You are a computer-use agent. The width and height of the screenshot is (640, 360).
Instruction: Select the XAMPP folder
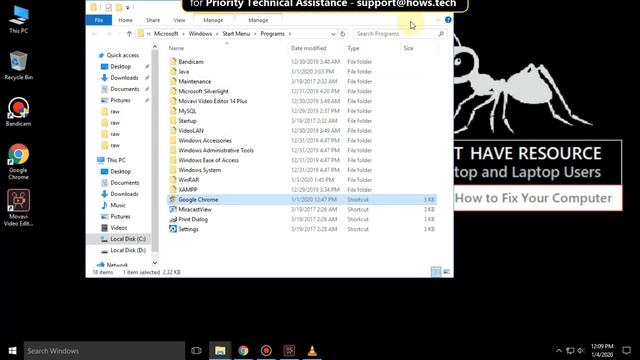click(188, 189)
